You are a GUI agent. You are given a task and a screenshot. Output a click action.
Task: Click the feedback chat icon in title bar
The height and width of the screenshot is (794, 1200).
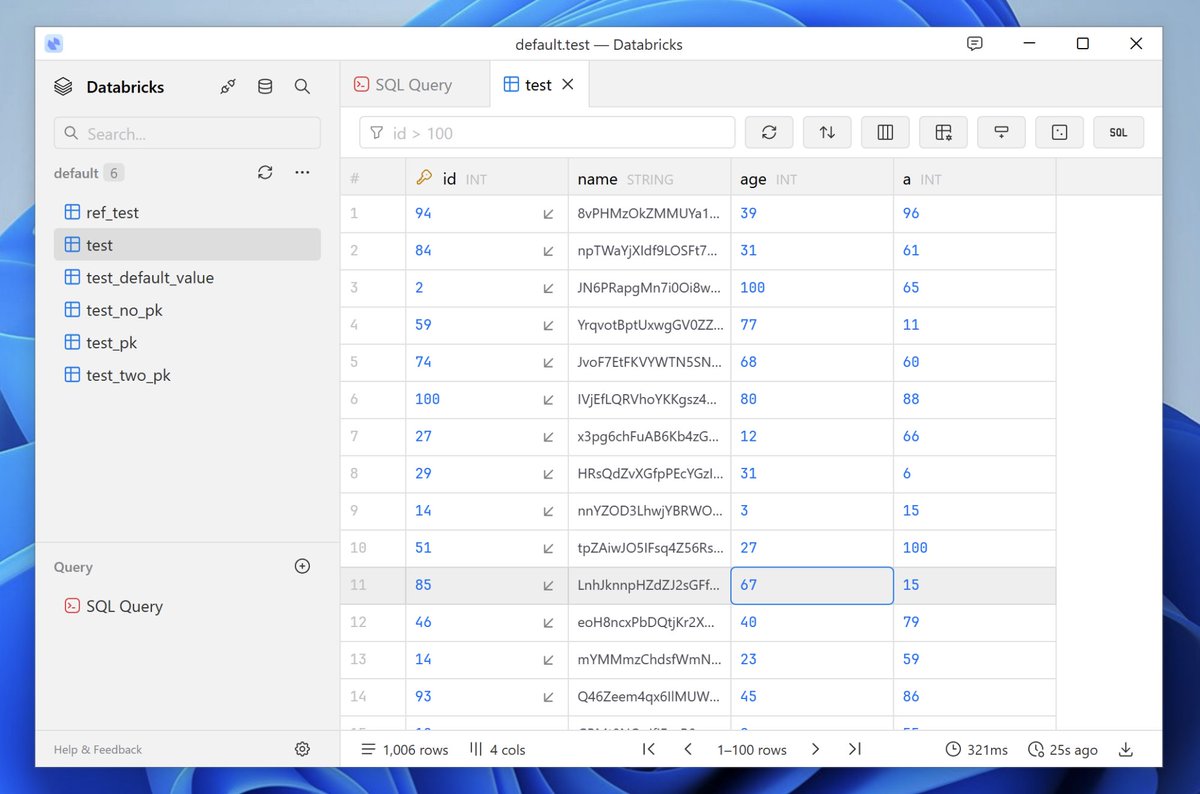[x=975, y=44]
